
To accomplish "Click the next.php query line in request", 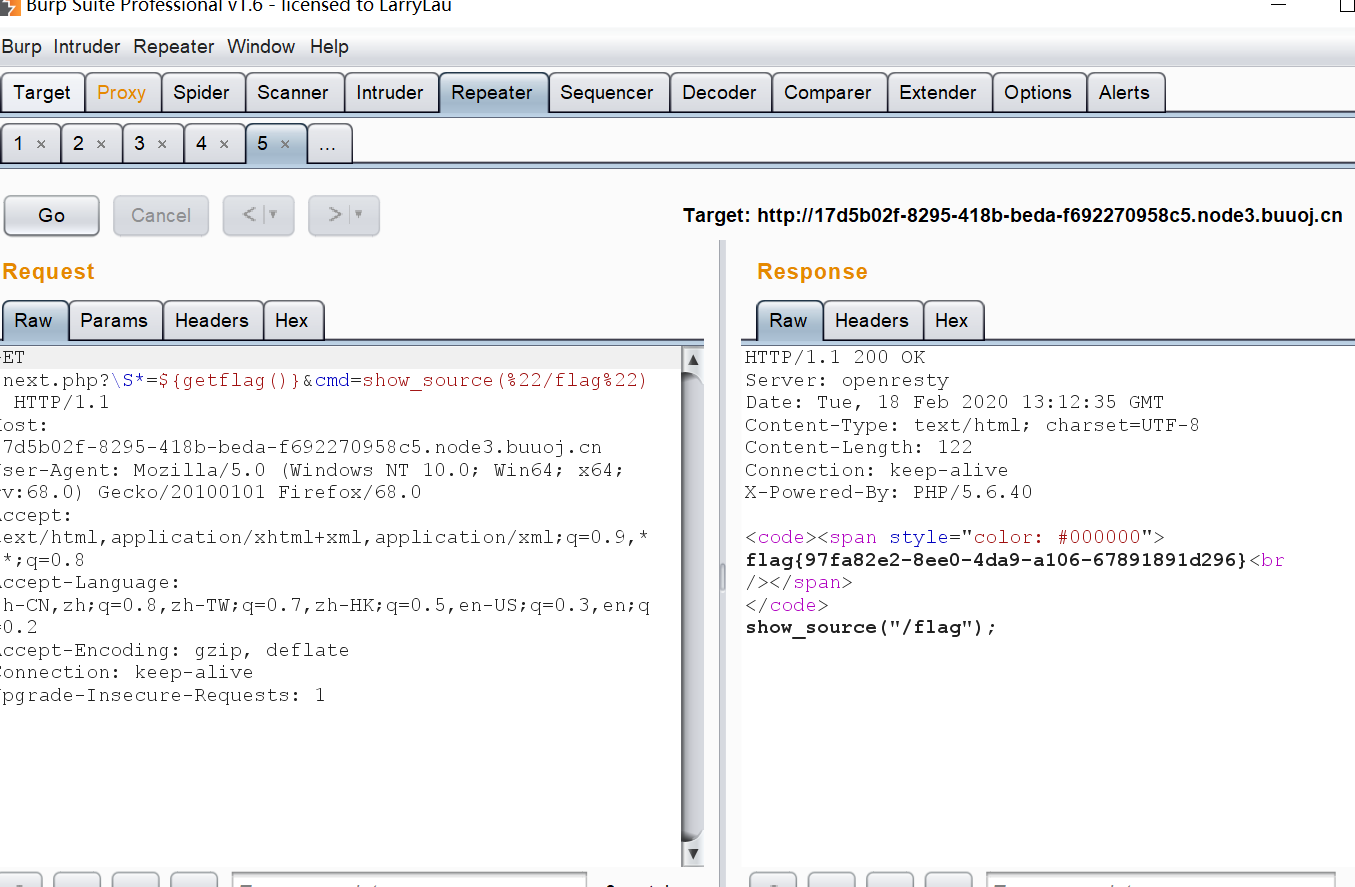I will point(326,381).
